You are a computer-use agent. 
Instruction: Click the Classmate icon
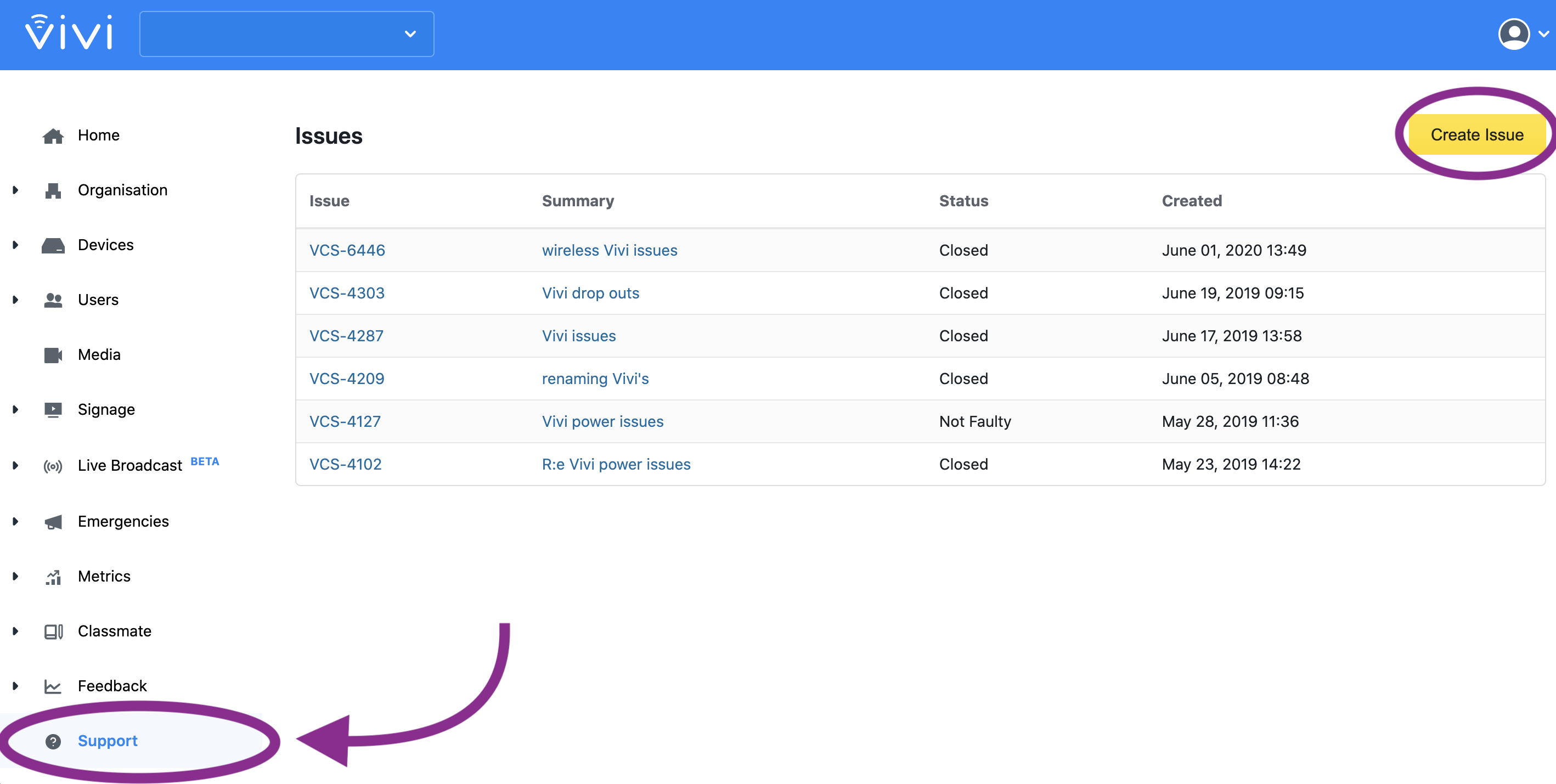click(x=53, y=632)
